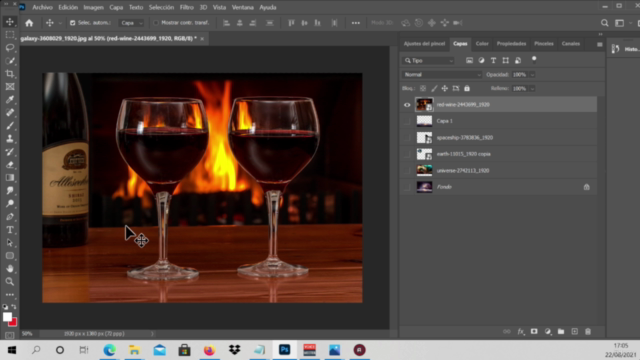
Task: Select the Gradient tool
Action: pos(10,178)
